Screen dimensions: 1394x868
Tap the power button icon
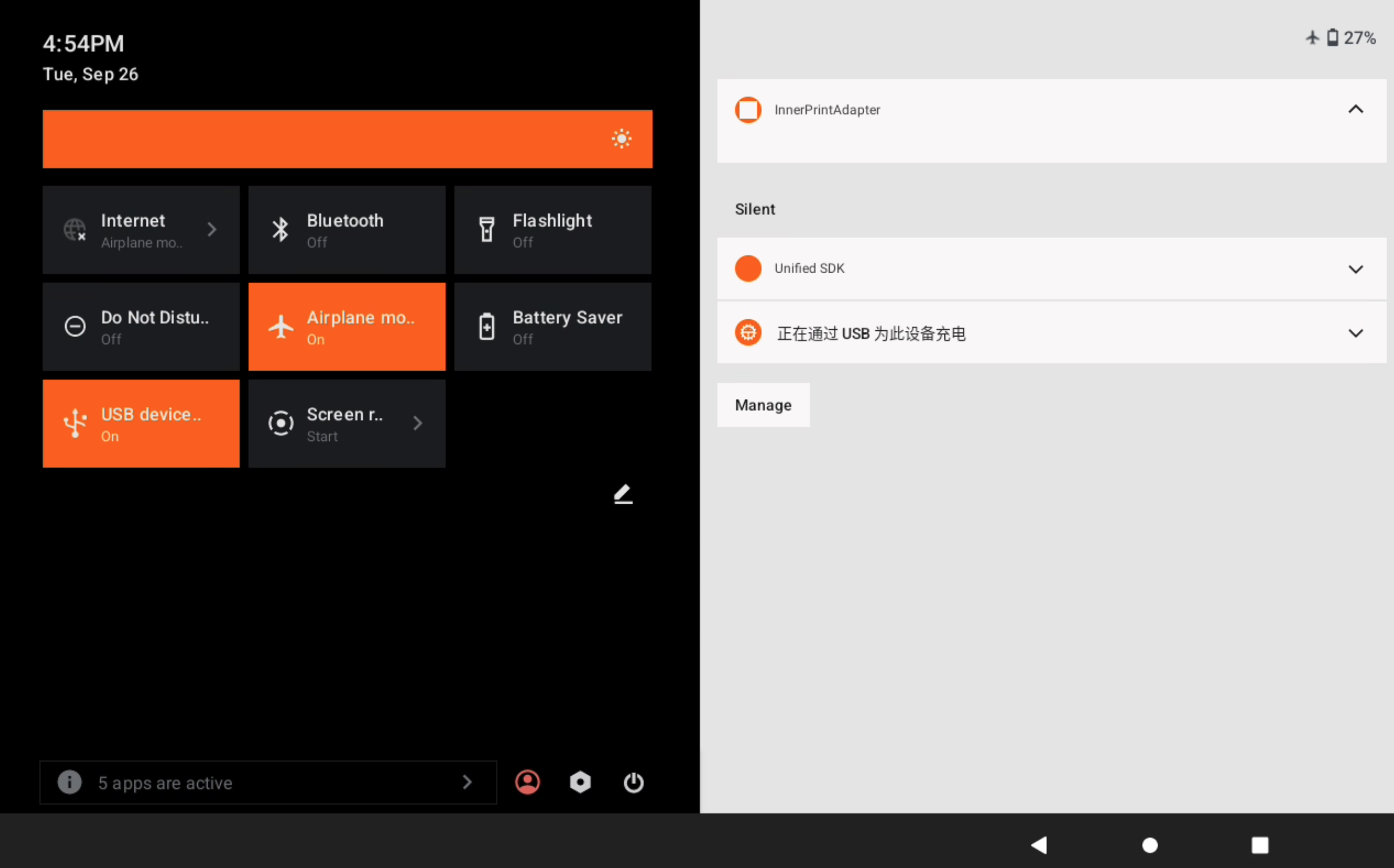[633, 782]
